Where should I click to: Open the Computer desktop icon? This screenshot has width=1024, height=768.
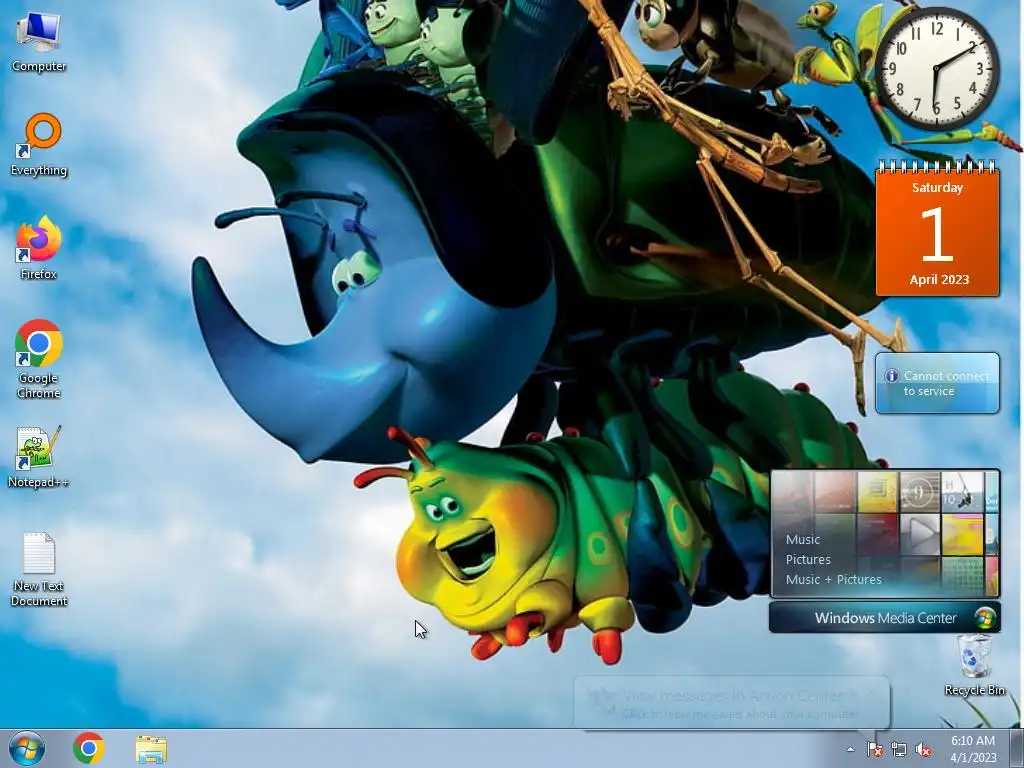[39, 42]
